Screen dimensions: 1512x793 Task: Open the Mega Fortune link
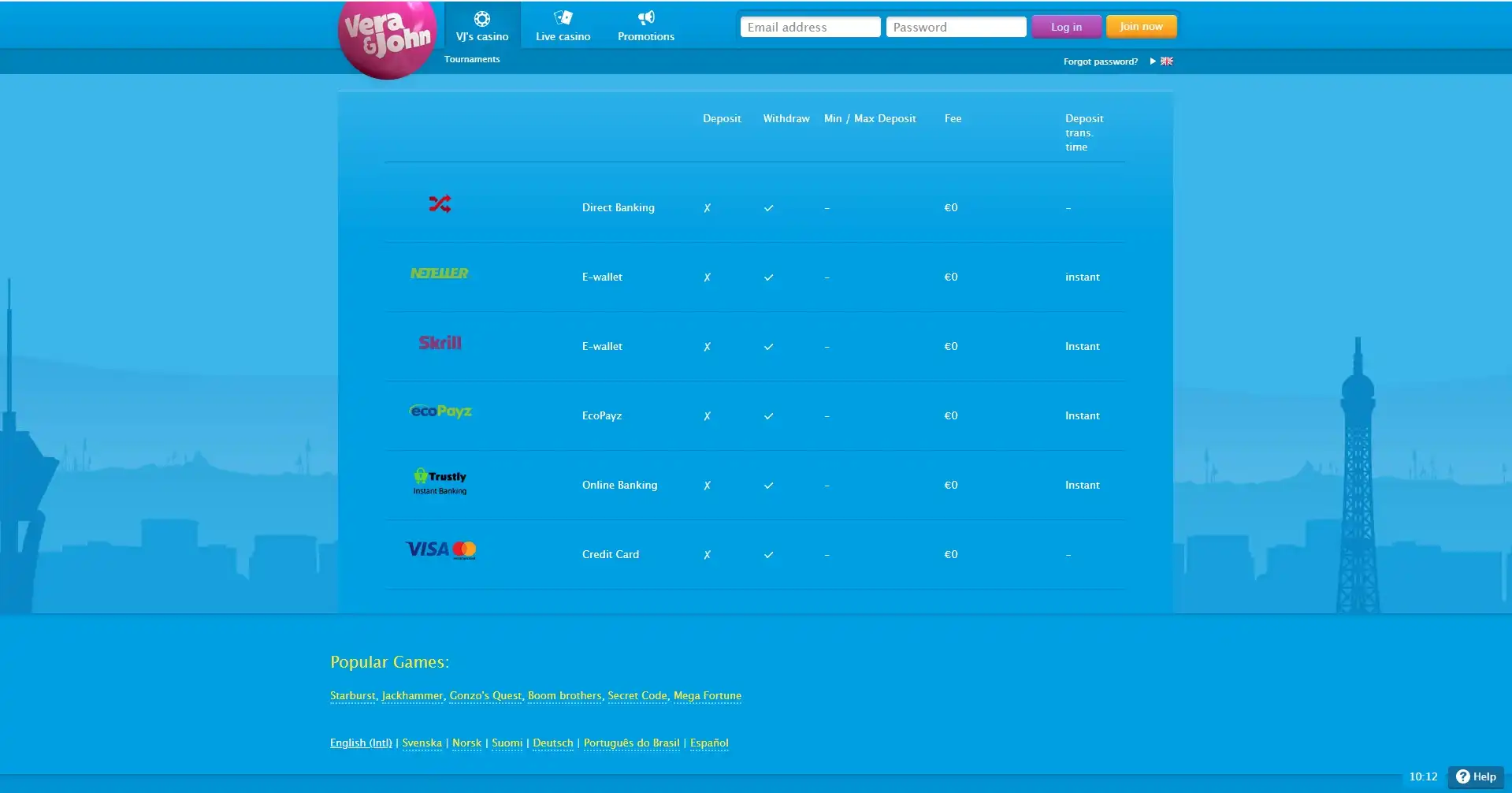(708, 695)
